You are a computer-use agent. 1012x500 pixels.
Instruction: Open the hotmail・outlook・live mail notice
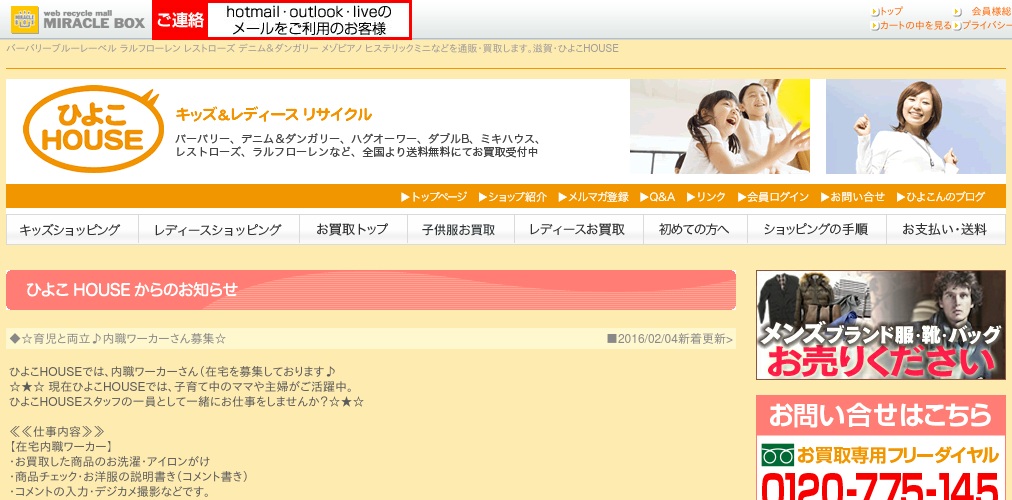click(x=308, y=20)
